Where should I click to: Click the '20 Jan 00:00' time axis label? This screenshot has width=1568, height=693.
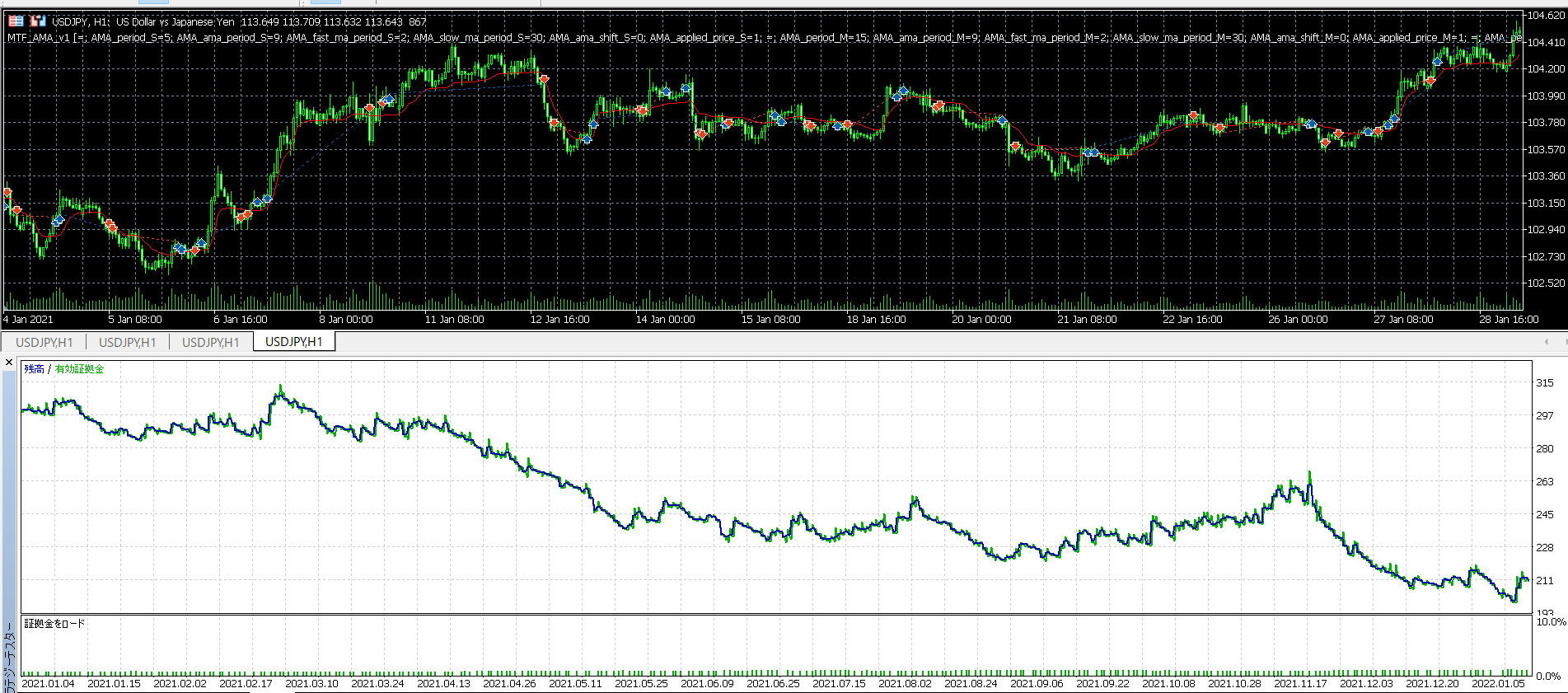pyautogui.click(x=982, y=320)
